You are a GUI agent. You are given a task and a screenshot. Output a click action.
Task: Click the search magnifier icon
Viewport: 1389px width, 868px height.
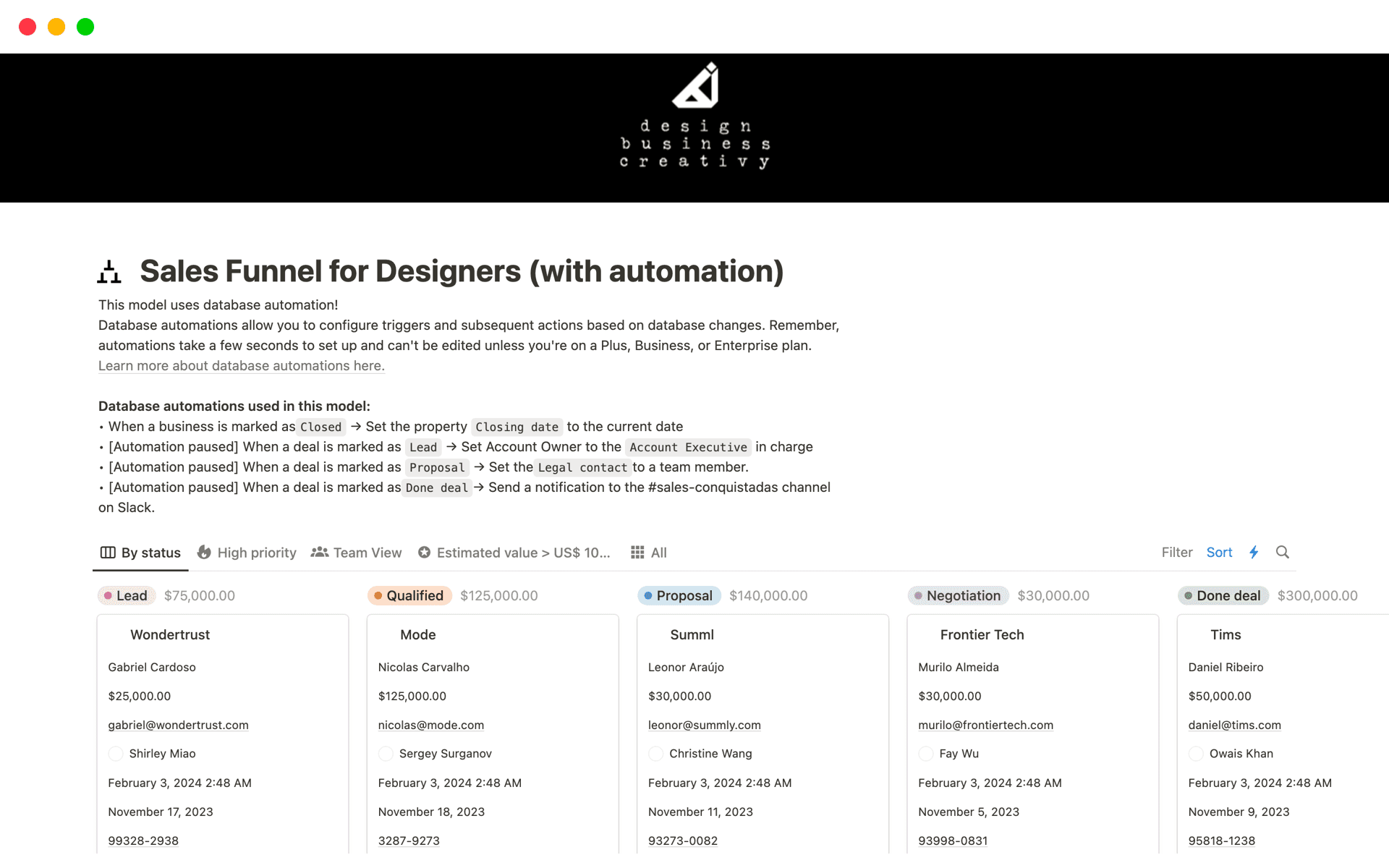(1282, 553)
